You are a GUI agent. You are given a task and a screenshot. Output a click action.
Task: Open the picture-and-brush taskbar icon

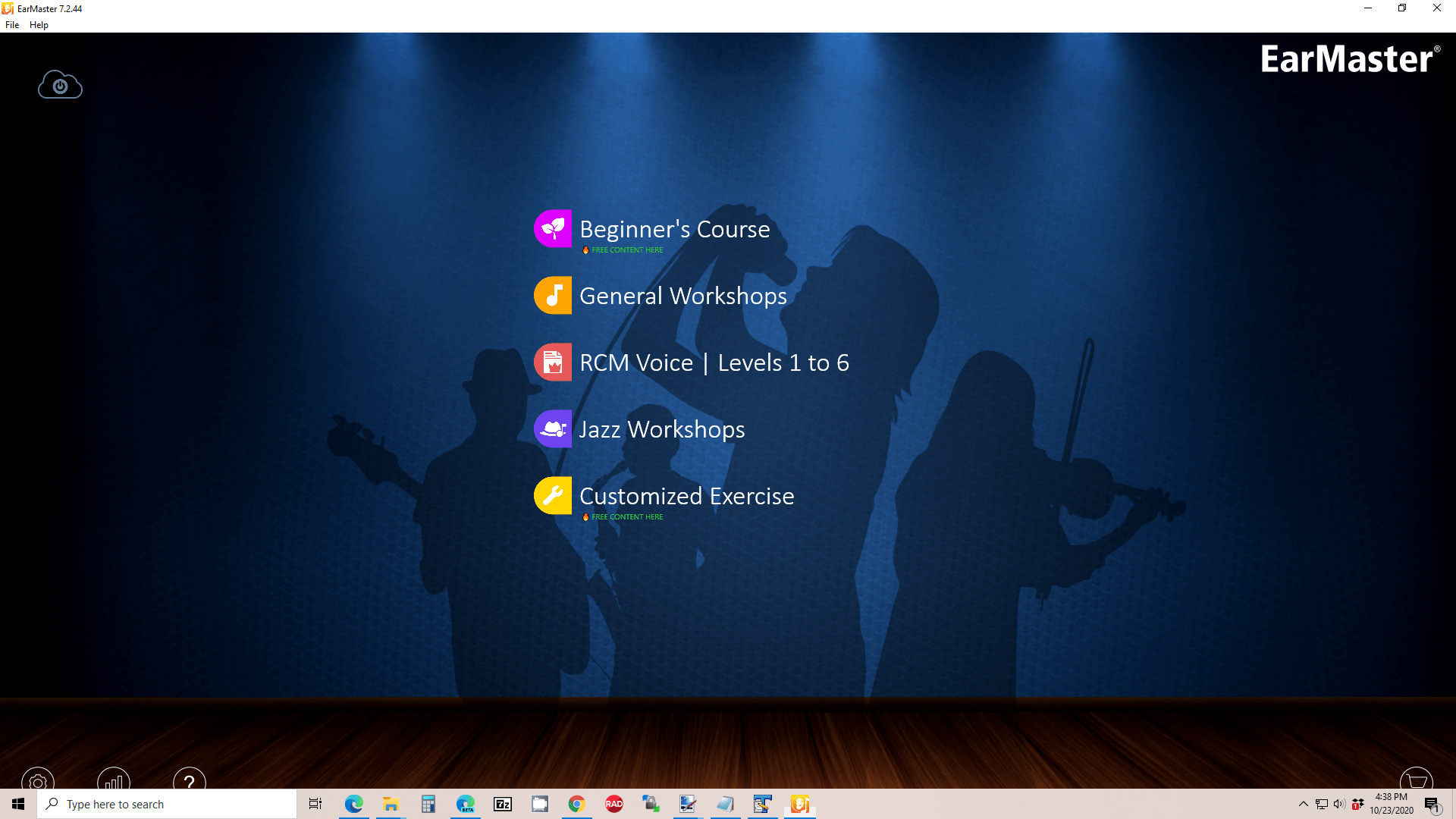click(x=688, y=804)
